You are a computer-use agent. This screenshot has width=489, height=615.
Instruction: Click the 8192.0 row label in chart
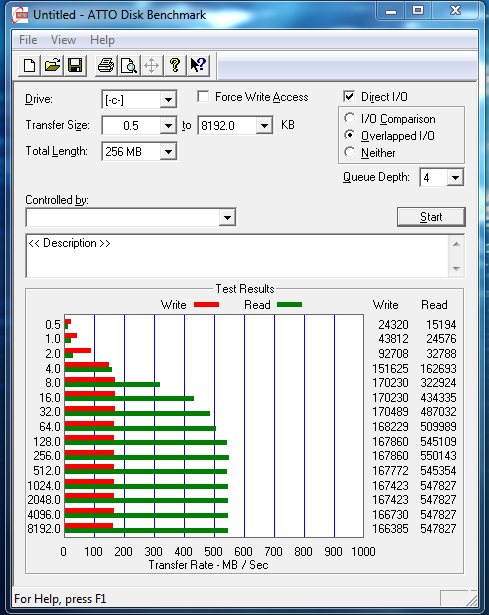click(44, 529)
